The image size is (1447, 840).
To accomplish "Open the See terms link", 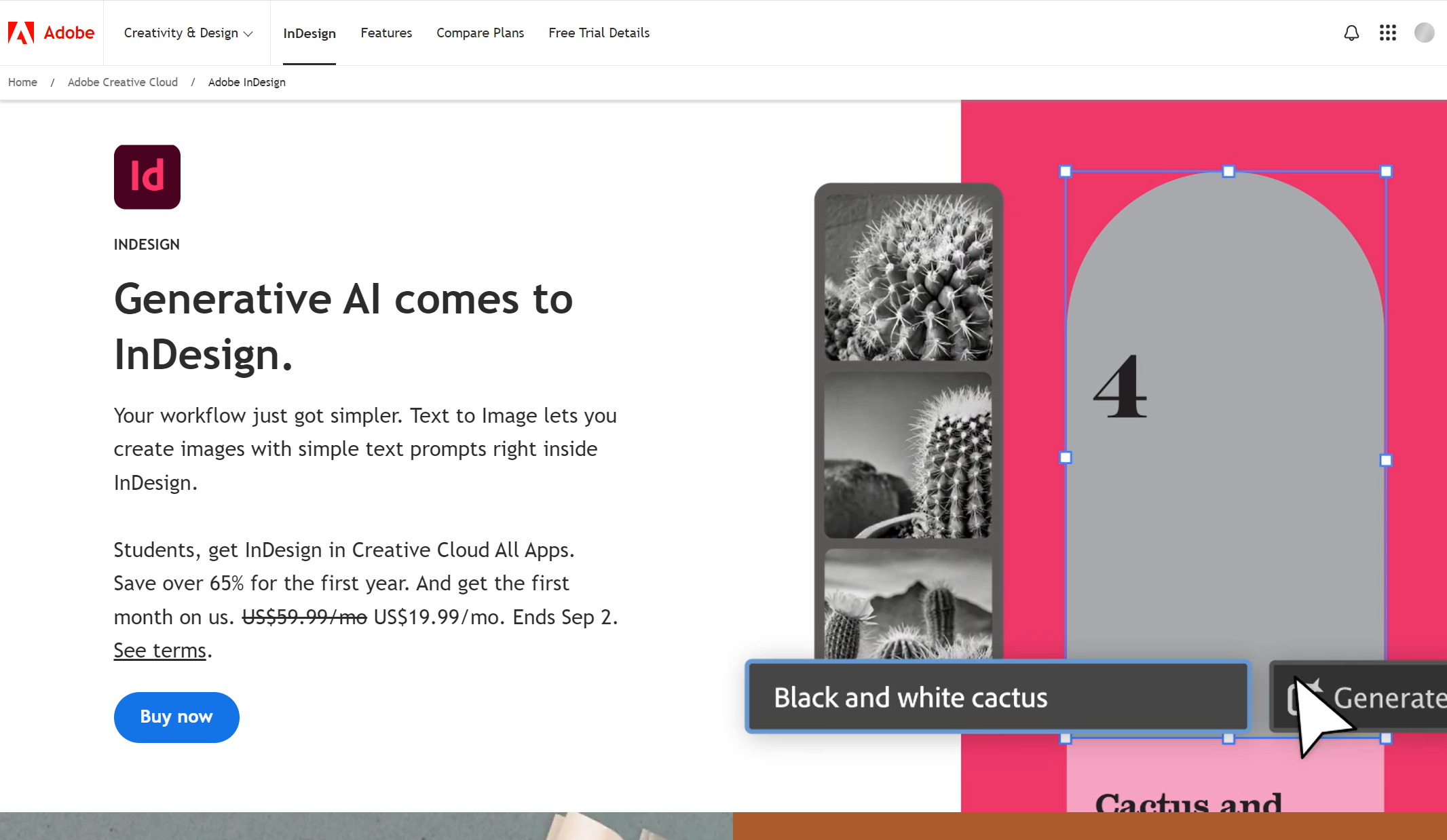I will click(x=159, y=650).
